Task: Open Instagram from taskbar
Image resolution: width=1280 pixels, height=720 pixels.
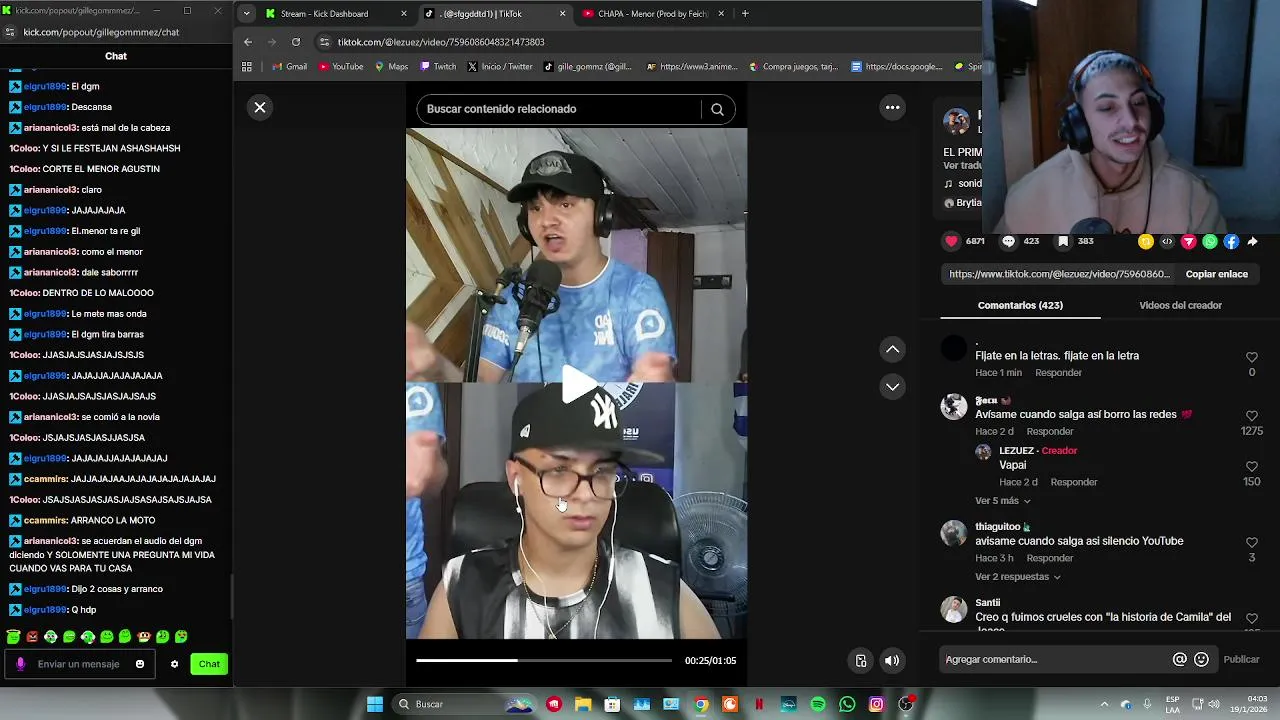Action: (x=876, y=704)
